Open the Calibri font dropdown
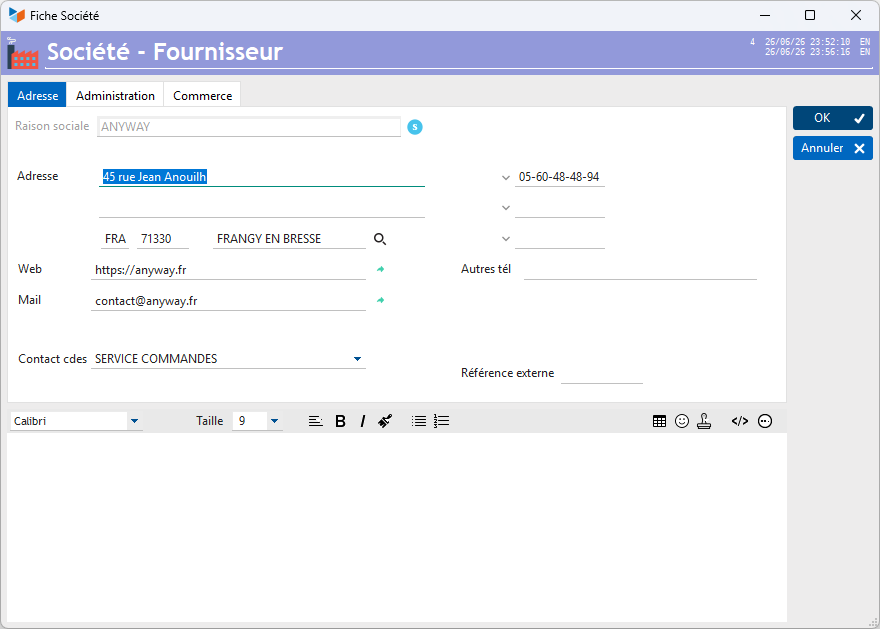 pos(134,421)
